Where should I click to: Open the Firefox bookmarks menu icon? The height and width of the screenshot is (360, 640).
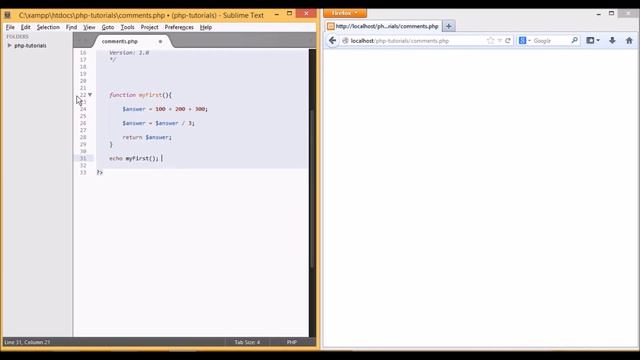(590, 40)
